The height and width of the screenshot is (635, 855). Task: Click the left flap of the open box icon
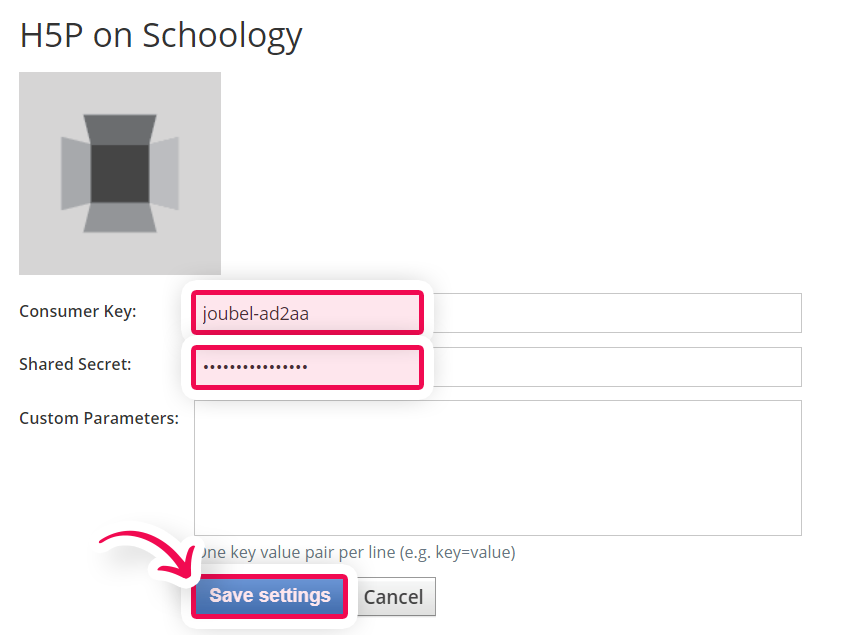pyautogui.click(x=76, y=173)
